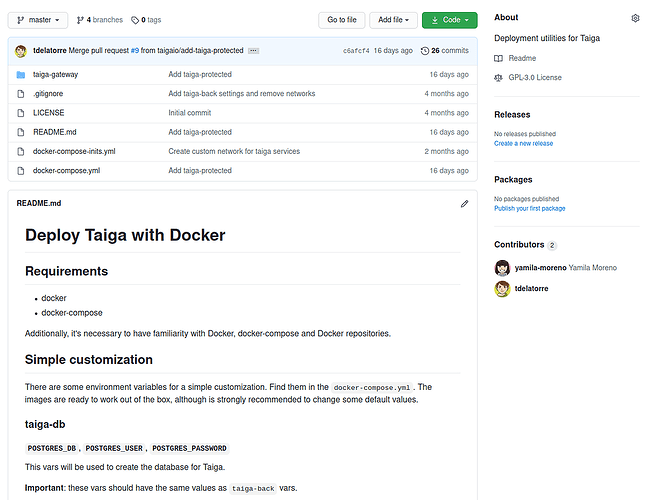
Task: Open the Readme link in About
Action: pos(522,58)
